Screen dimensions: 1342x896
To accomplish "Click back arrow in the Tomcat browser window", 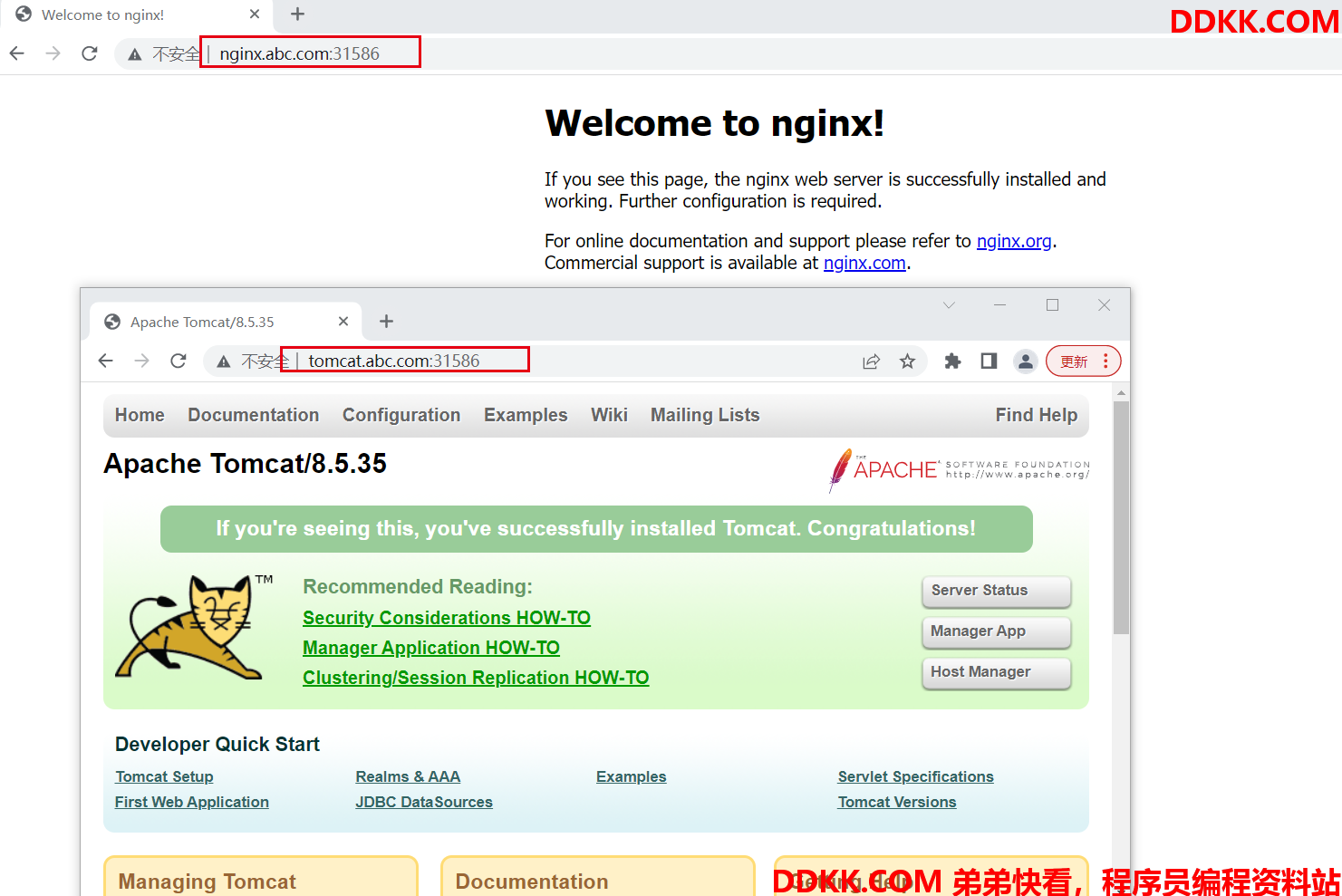I will (x=106, y=361).
